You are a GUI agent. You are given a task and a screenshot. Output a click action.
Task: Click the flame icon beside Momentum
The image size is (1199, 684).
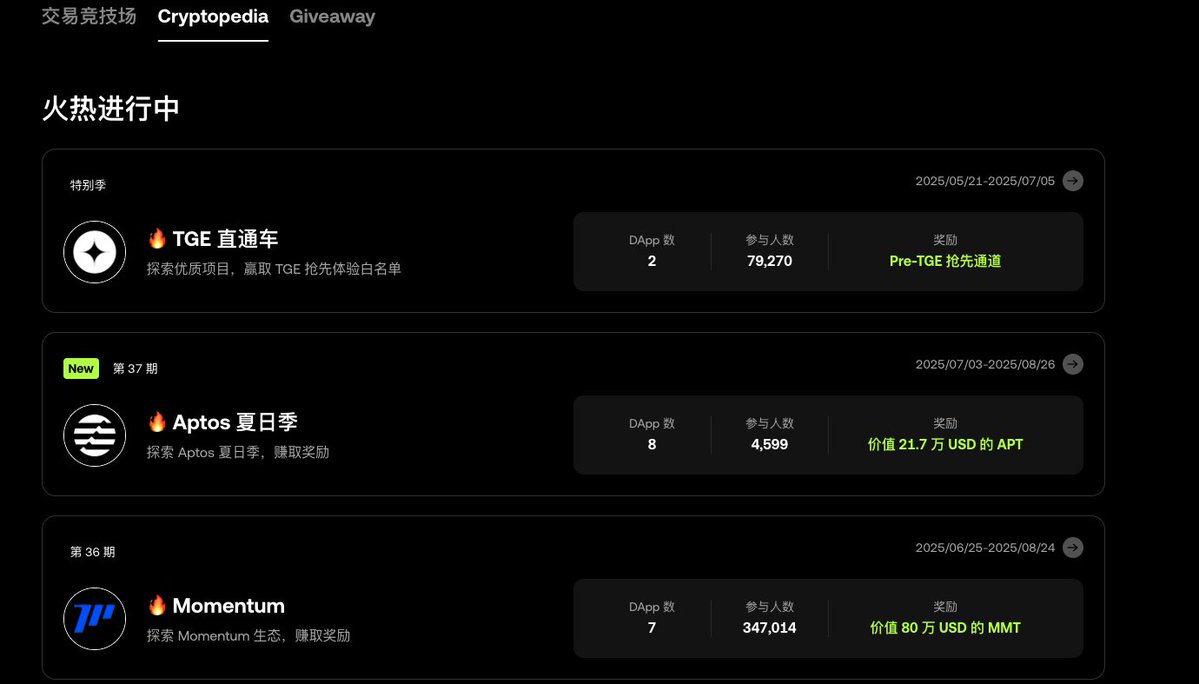157,605
